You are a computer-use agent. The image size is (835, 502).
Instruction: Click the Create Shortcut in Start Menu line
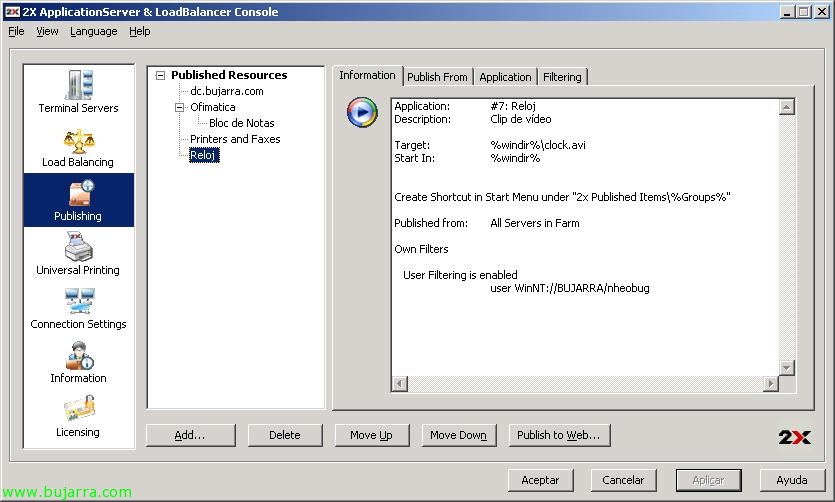click(562, 197)
